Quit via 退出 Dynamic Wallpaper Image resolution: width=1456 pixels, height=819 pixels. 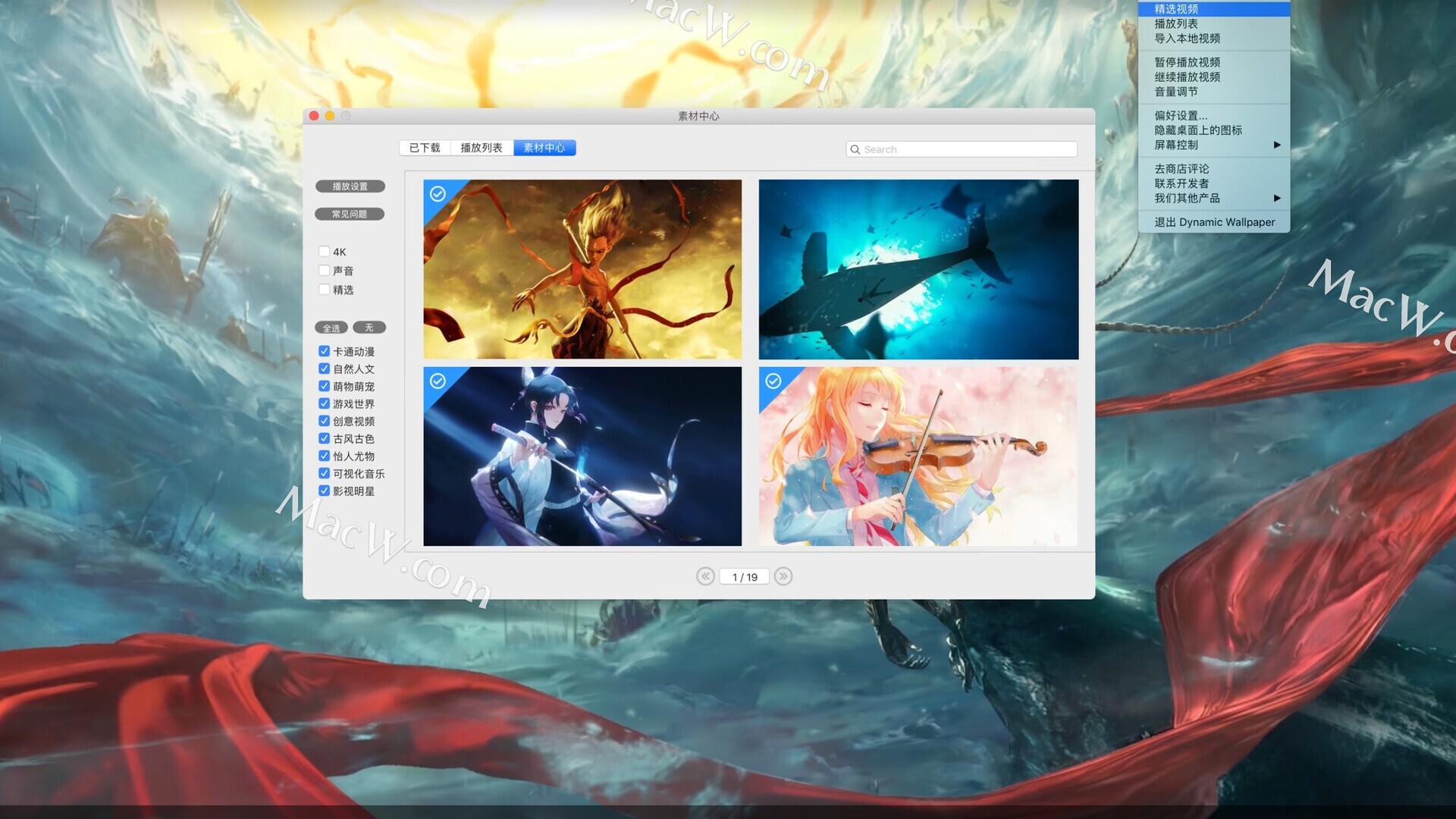pos(1213,222)
